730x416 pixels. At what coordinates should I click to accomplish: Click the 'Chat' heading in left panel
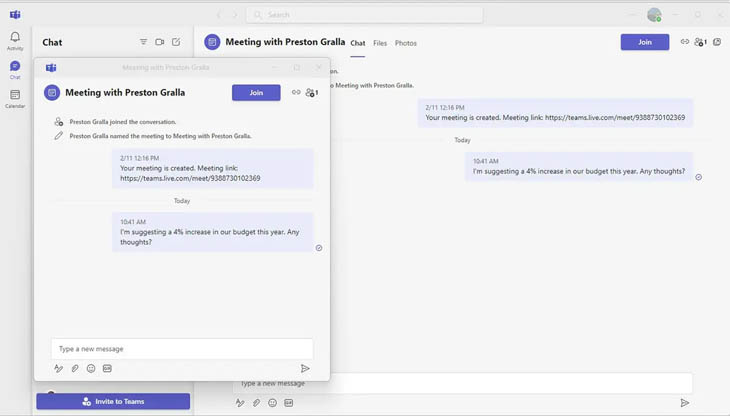click(x=52, y=42)
